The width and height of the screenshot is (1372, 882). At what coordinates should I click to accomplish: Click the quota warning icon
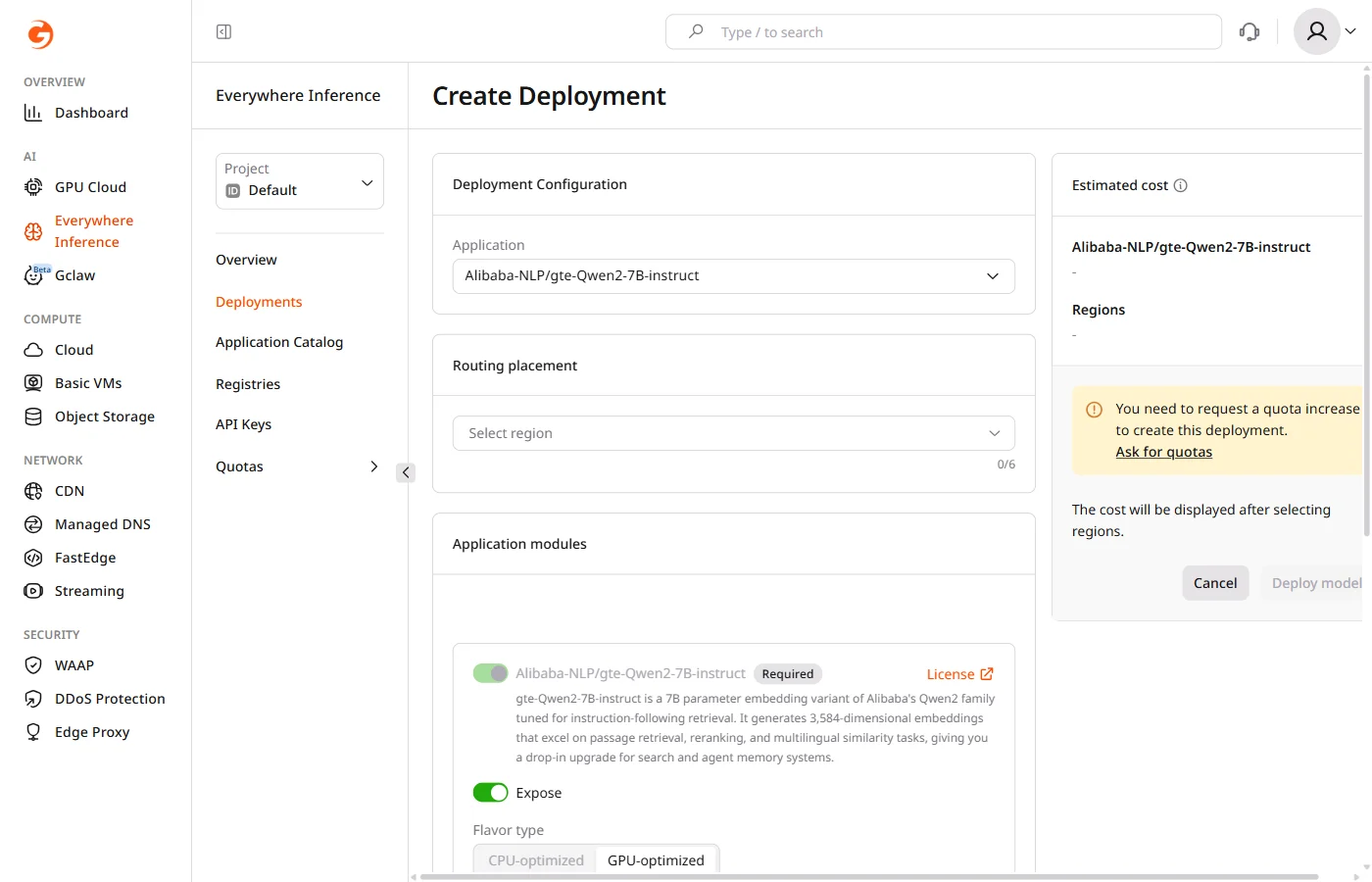coord(1095,410)
